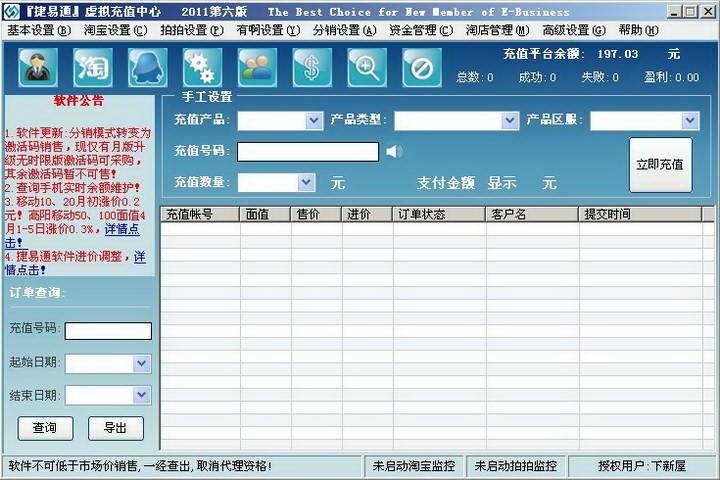Screen dimensions: 720x480
Task: Click the 197.03 platform balance value
Action: [x=618, y=54]
